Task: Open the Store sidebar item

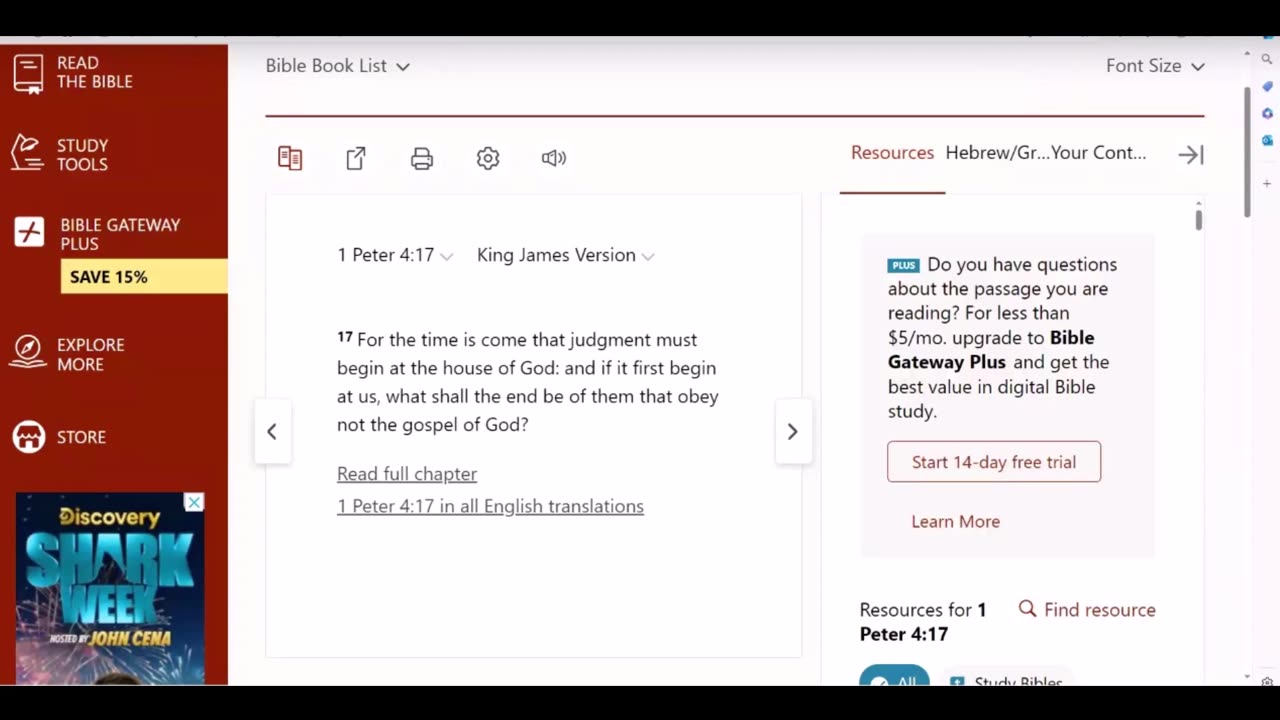Action: [x=59, y=437]
